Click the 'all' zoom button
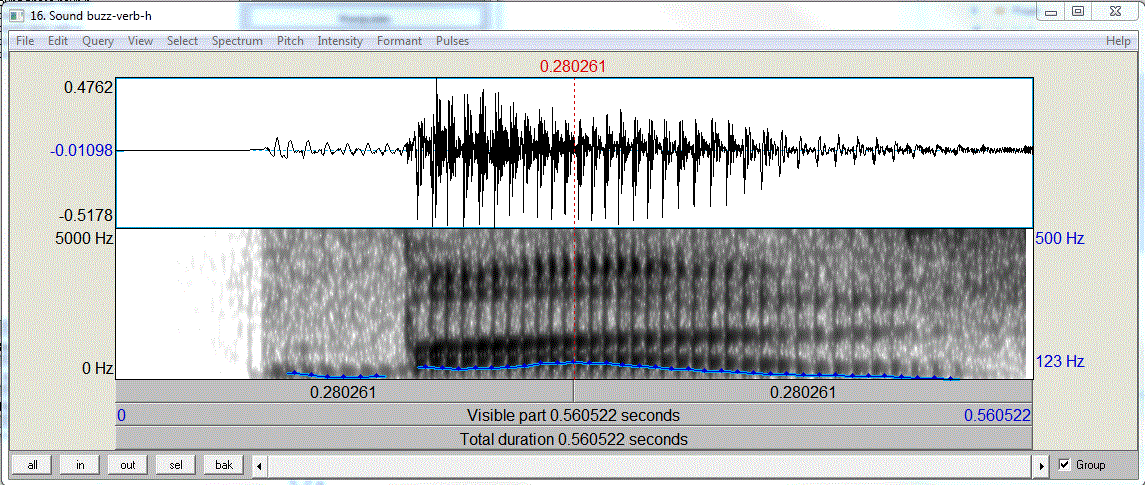The height and width of the screenshot is (485, 1145). [32, 465]
